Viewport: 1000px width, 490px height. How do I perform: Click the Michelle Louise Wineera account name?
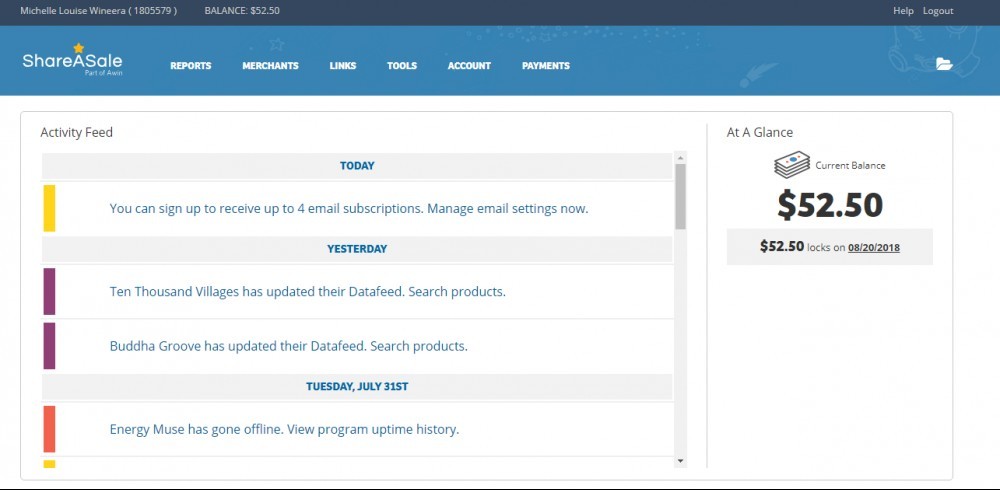click(99, 11)
